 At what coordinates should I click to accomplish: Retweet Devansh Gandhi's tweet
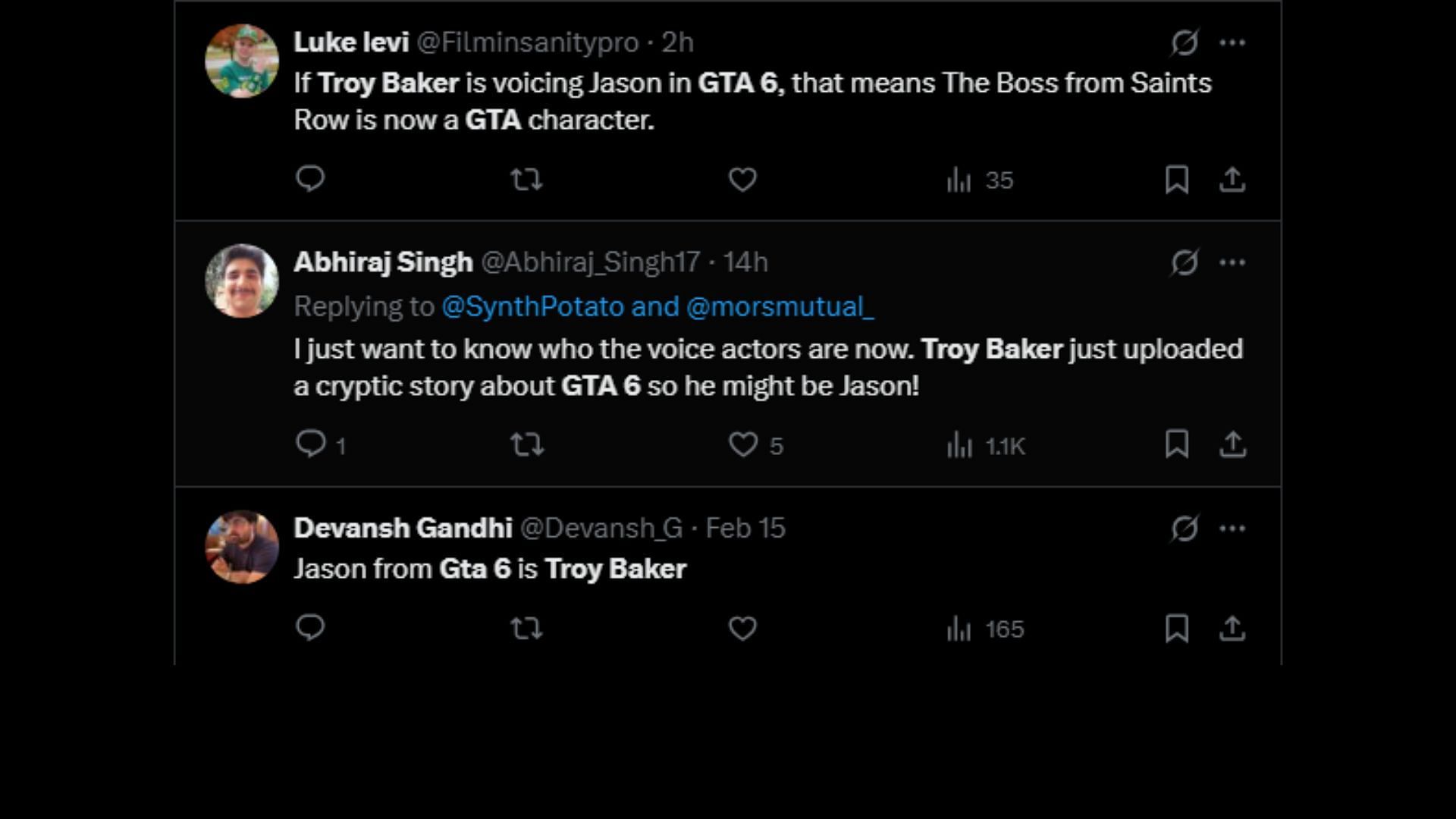526,629
